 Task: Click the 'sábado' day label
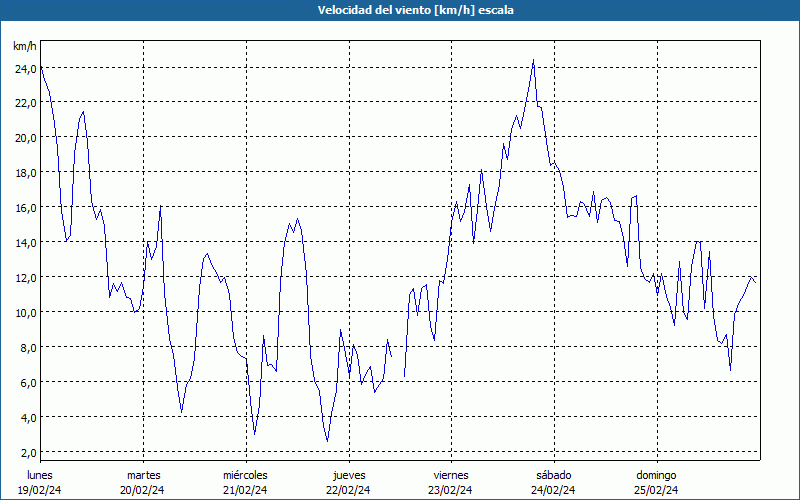(554, 475)
